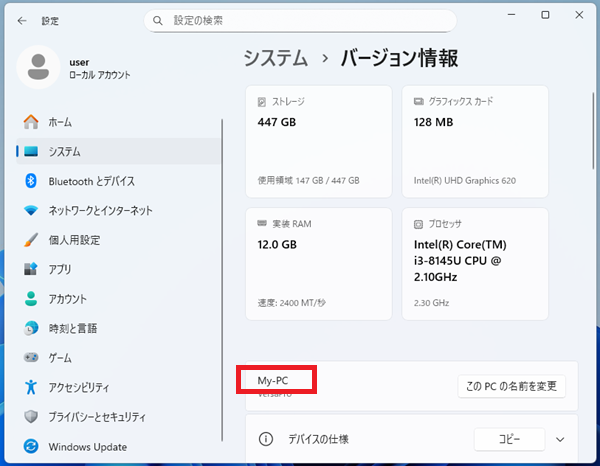The width and height of the screenshot is (600, 466).
Task: Click 使用領域 147 GB / 447 GB text
Action: click(x=308, y=181)
